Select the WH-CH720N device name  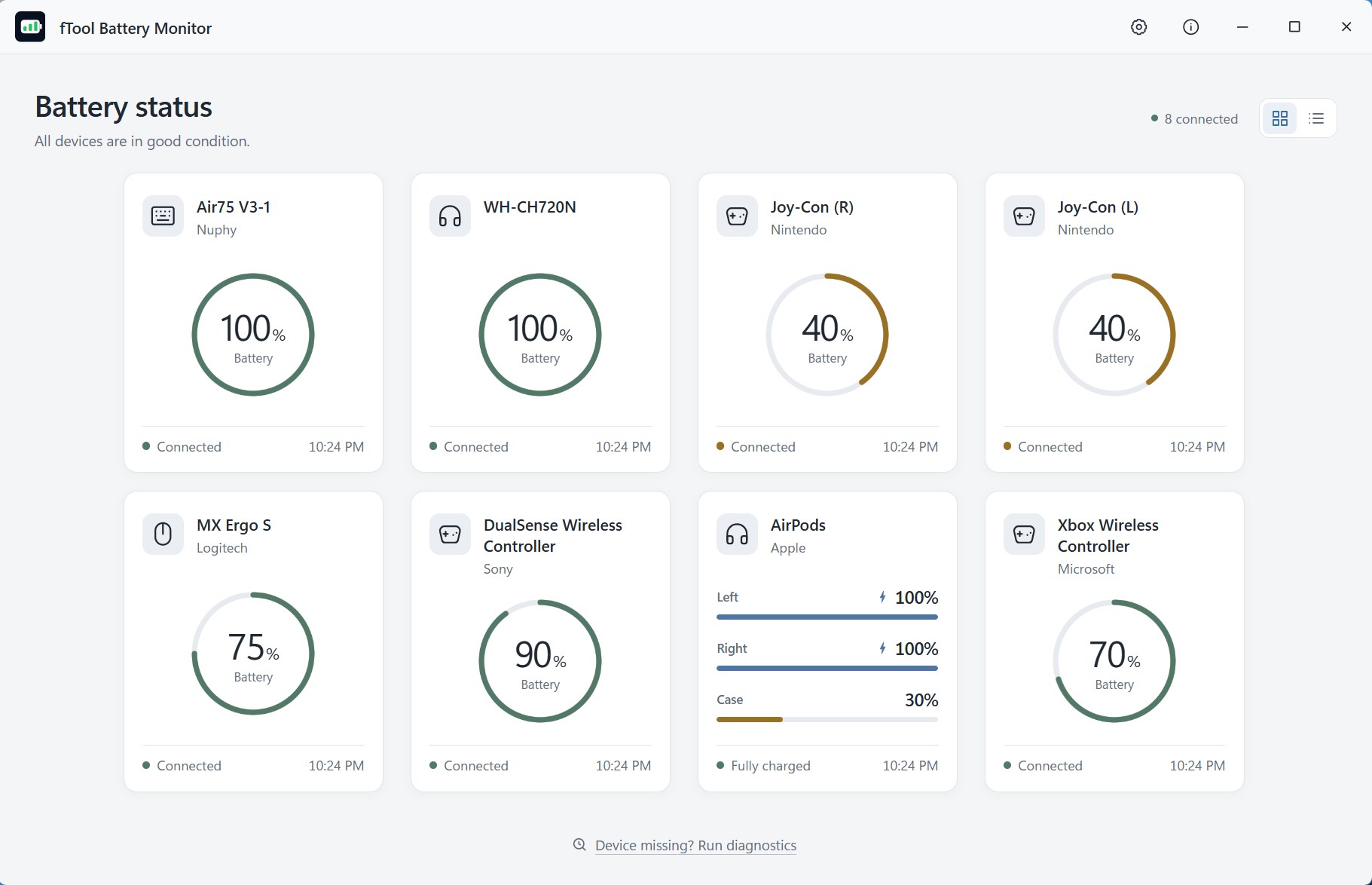point(530,207)
